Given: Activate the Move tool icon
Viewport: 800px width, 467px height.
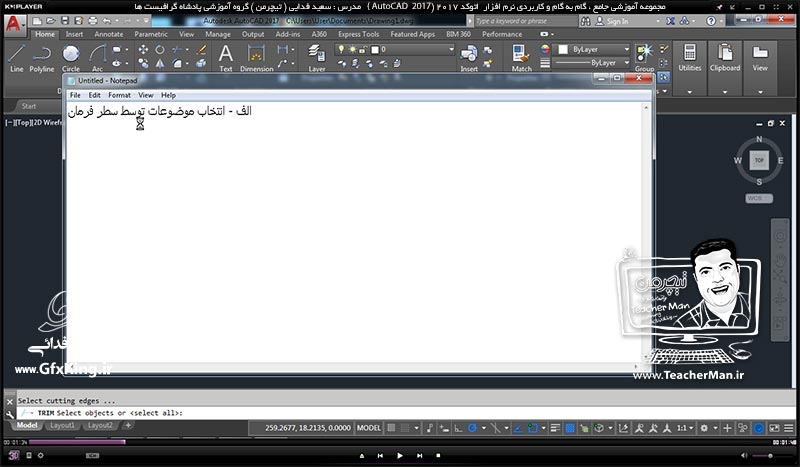Looking at the screenshot, I should [143, 50].
